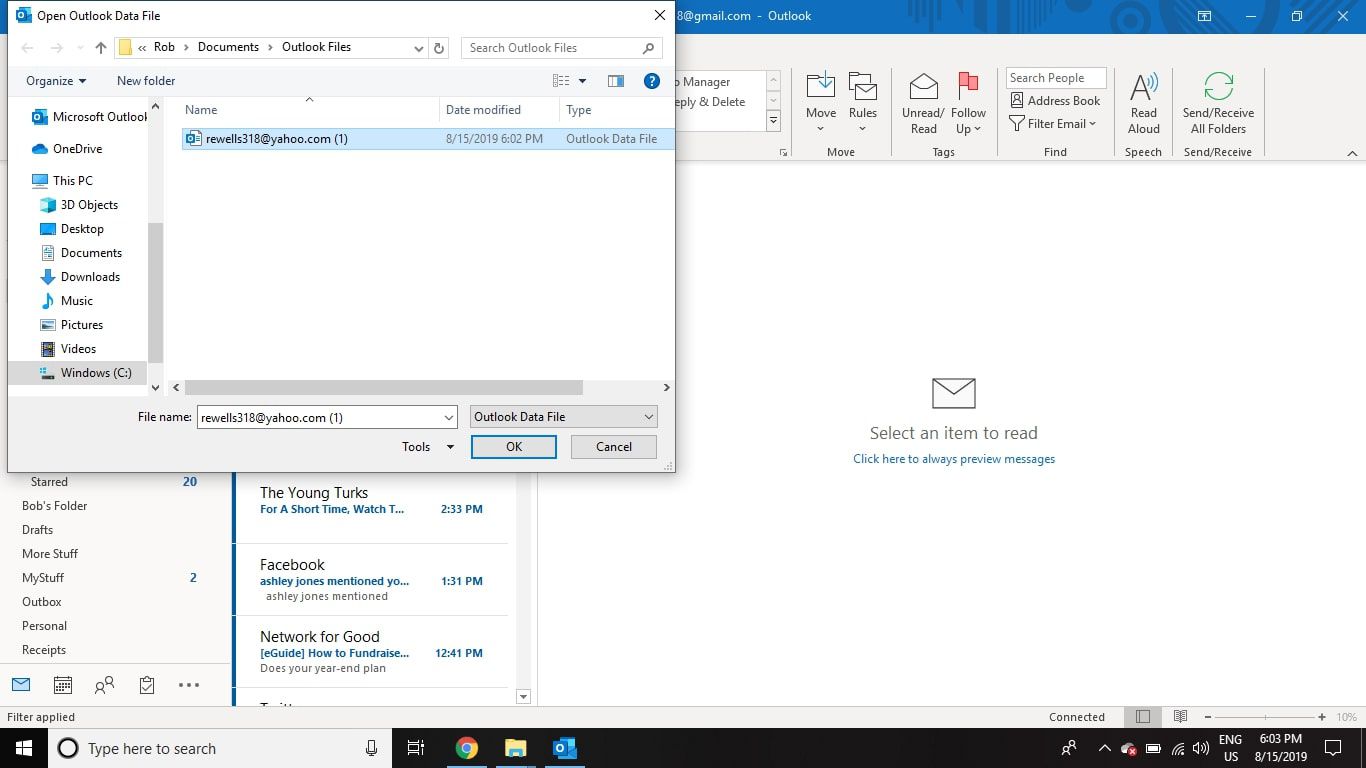The height and width of the screenshot is (768, 1366).
Task: Select Drafts folder in Outlook
Action: [x=38, y=530]
